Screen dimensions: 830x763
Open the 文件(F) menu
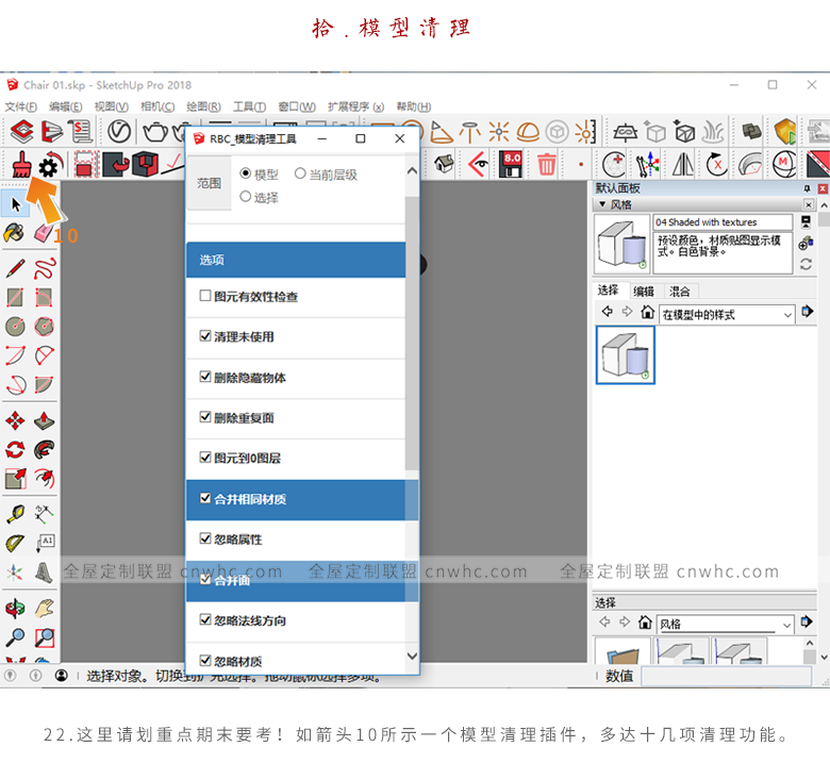point(21,107)
